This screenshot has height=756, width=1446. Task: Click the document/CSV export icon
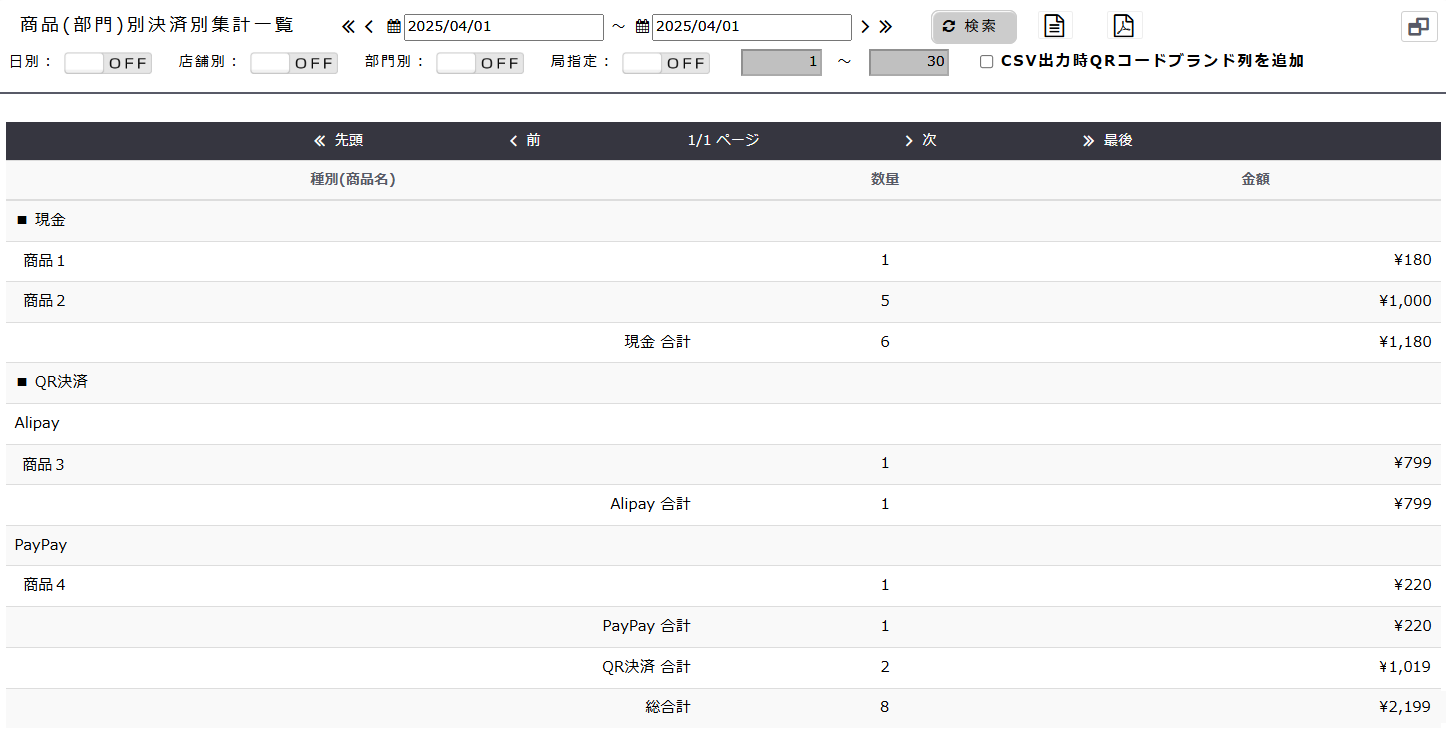[x=1054, y=26]
